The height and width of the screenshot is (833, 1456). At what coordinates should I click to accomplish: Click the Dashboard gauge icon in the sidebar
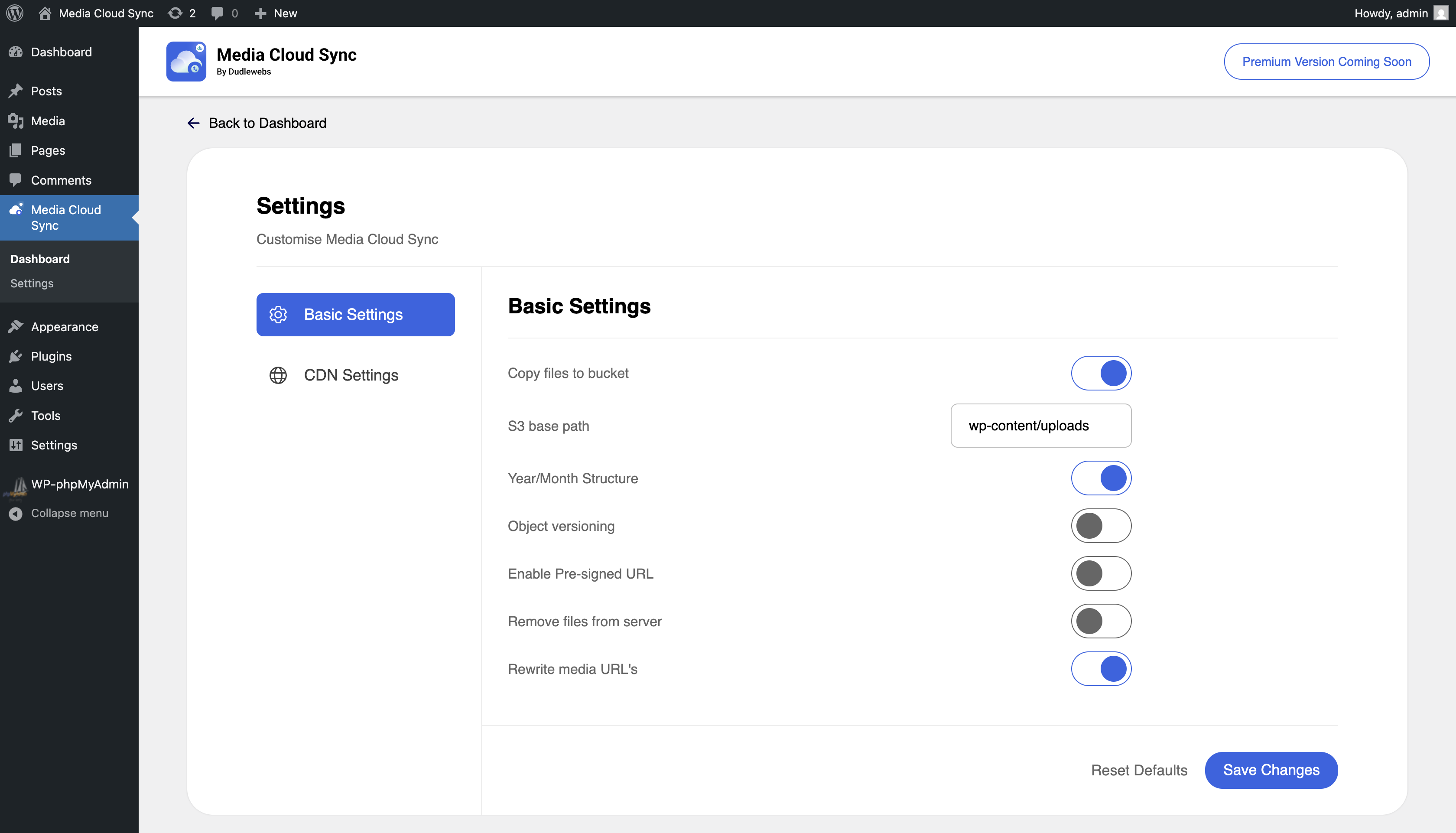[x=16, y=52]
